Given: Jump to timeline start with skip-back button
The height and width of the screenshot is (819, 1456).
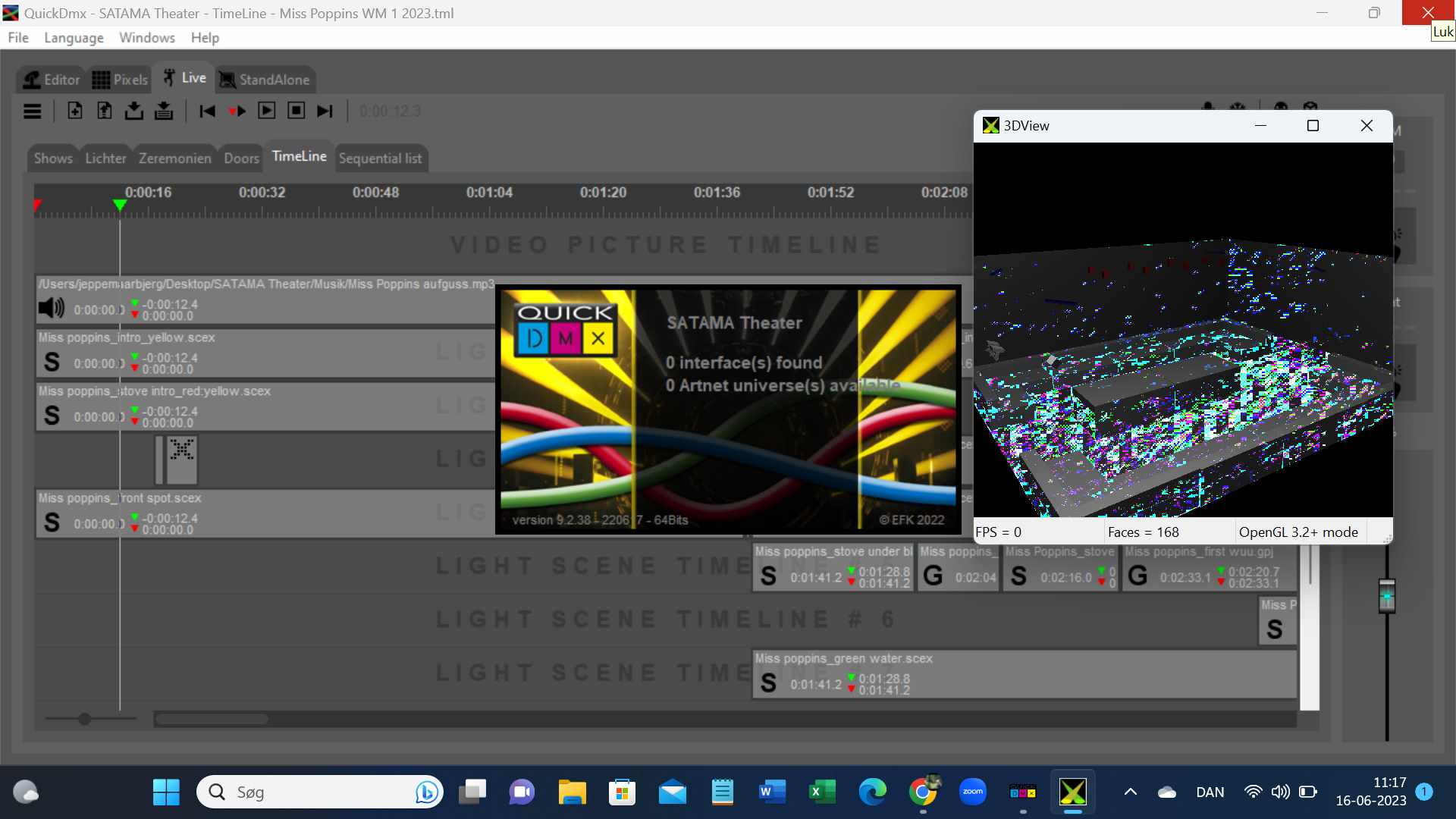Looking at the screenshot, I should [x=207, y=111].
